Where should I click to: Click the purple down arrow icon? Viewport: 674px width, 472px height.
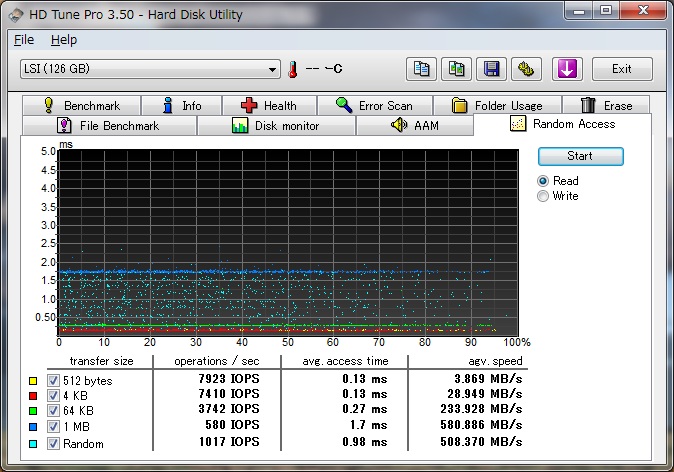[x=566, y=69]
